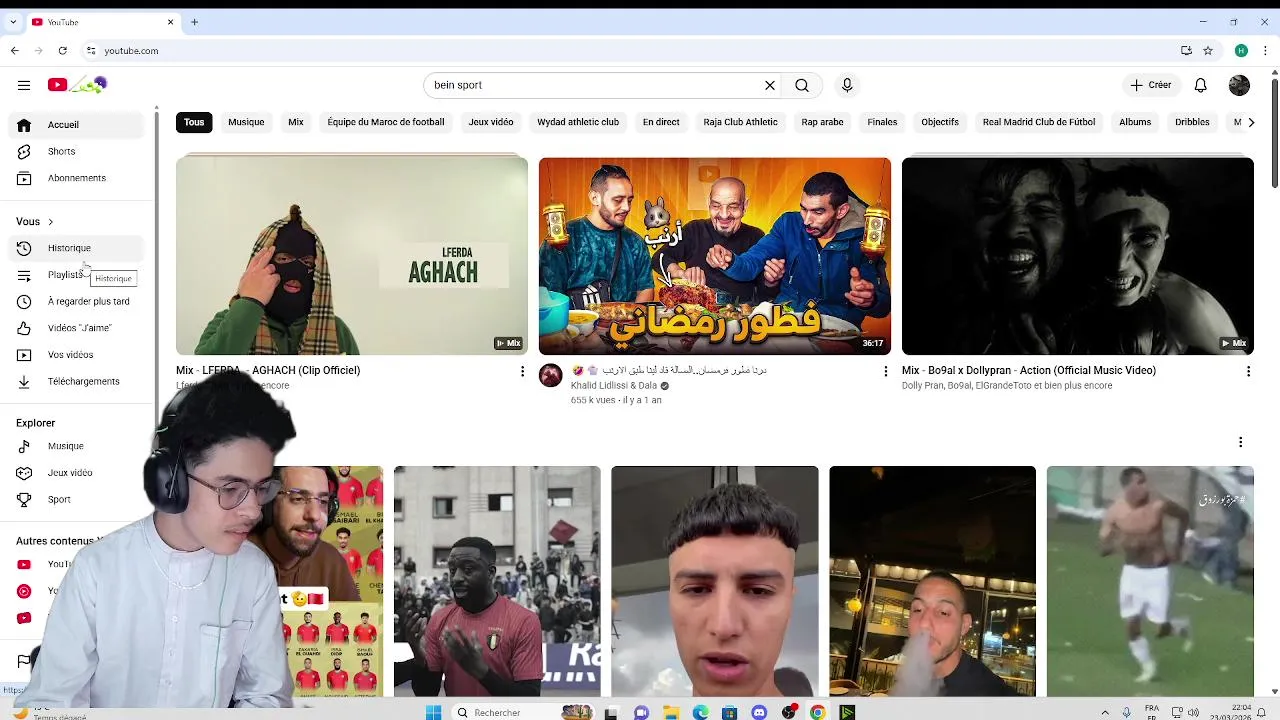
Task: Open Musique under Explorer
Action: 78,446
